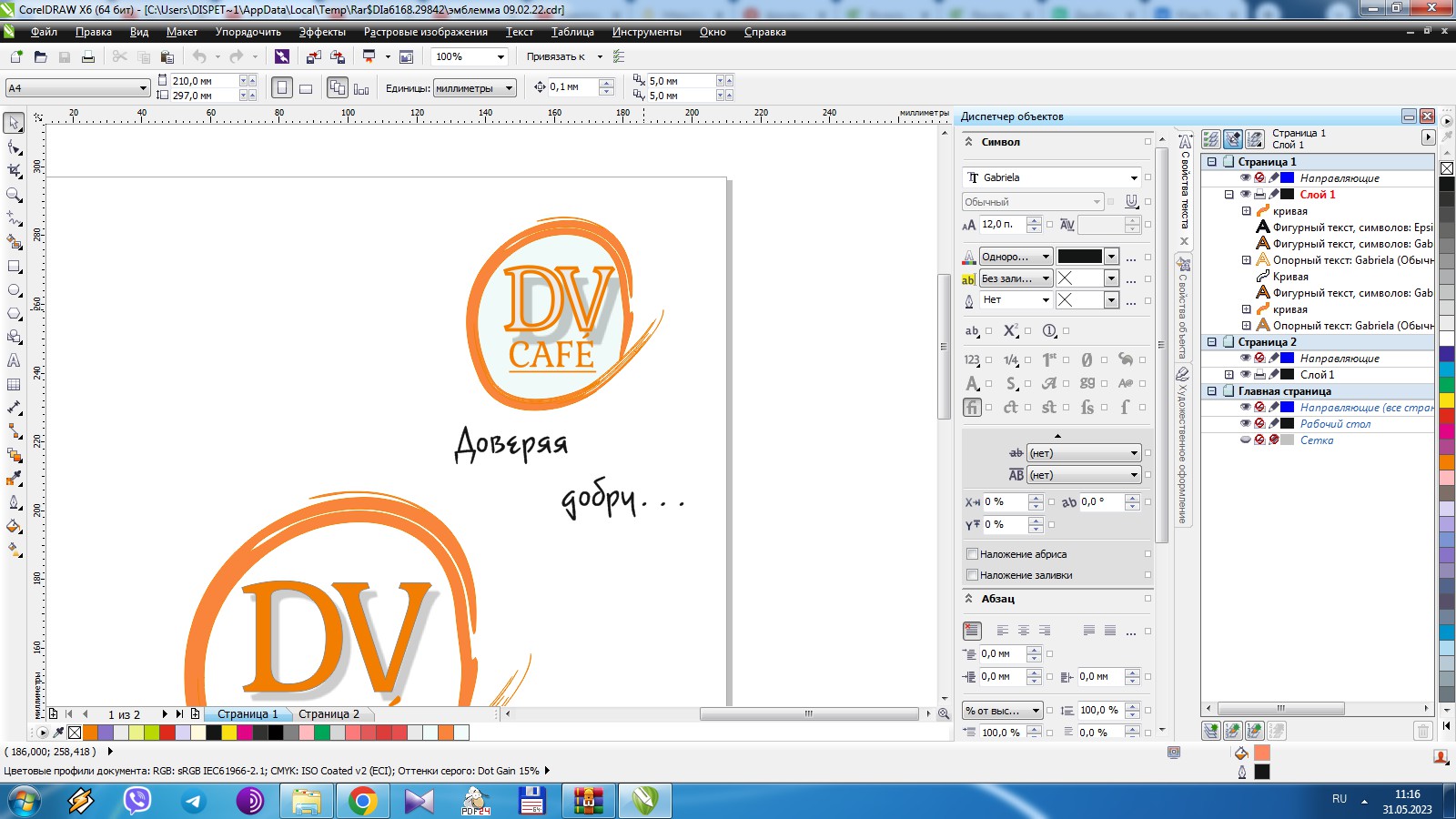Toggle the Наложение заливки checkbox
The height and width of the screenshot is (819, 1456).
(972, 575)
